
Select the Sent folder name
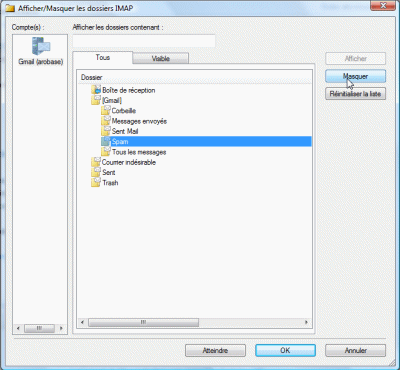point(109,173)
